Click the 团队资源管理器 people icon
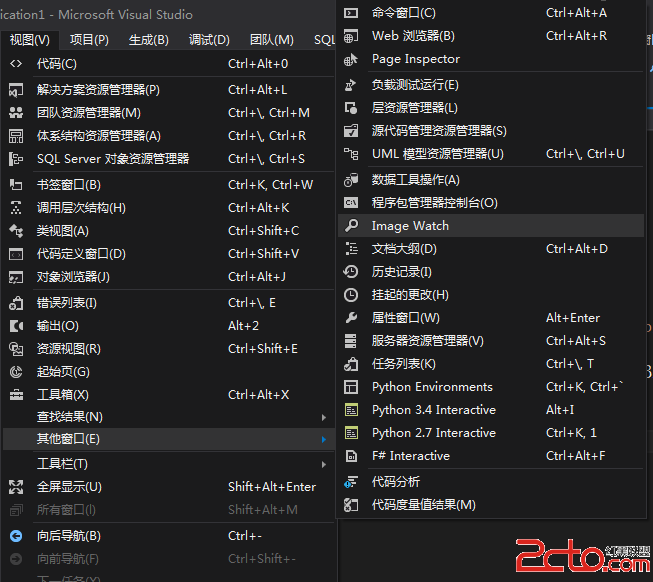Viewport: 653px width, 582px height. (x=16, y=113)
